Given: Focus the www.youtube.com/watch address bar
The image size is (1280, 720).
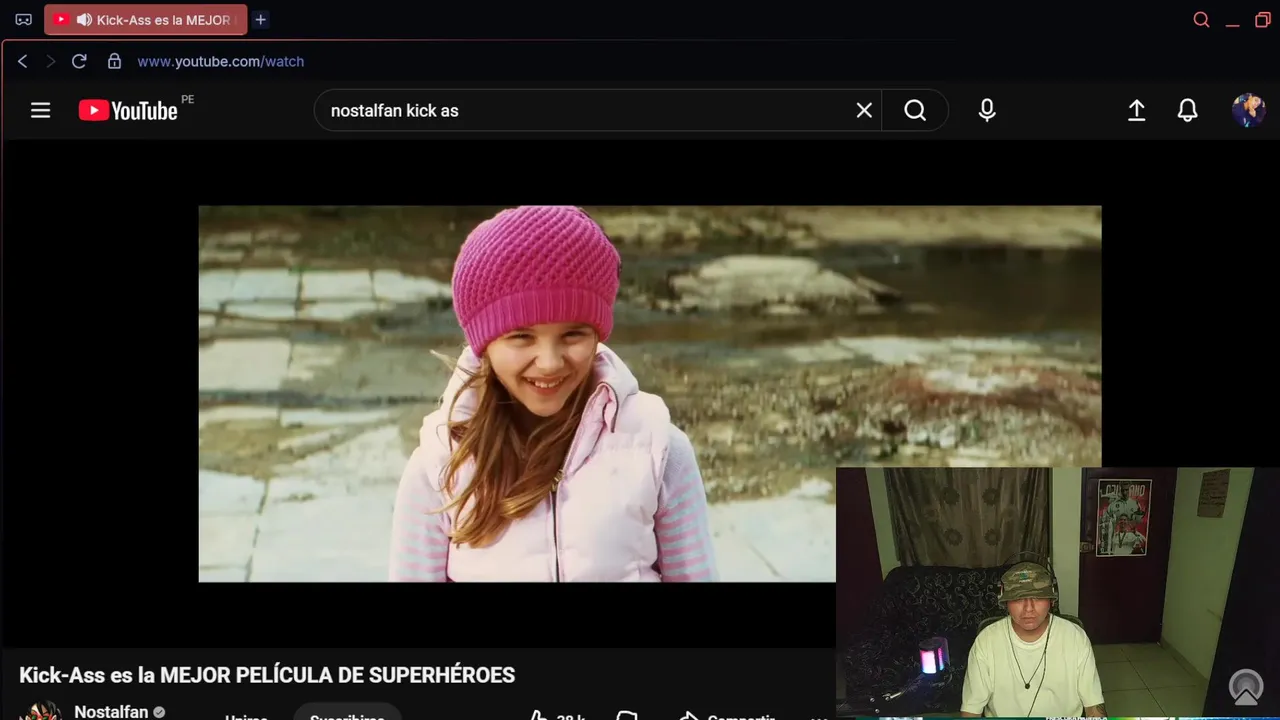Looking at the screenshot, I should click(x=220, y=61).
